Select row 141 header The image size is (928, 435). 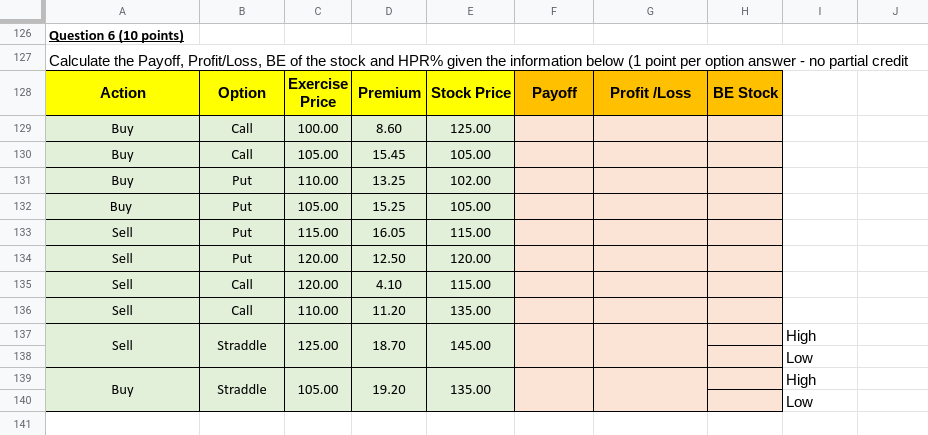click(22, 424)
